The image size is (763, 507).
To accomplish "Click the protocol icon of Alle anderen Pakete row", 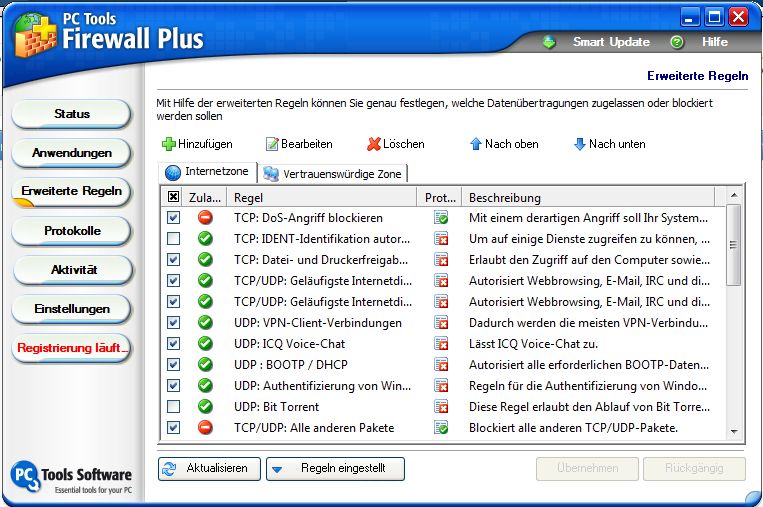I will 441,427.
